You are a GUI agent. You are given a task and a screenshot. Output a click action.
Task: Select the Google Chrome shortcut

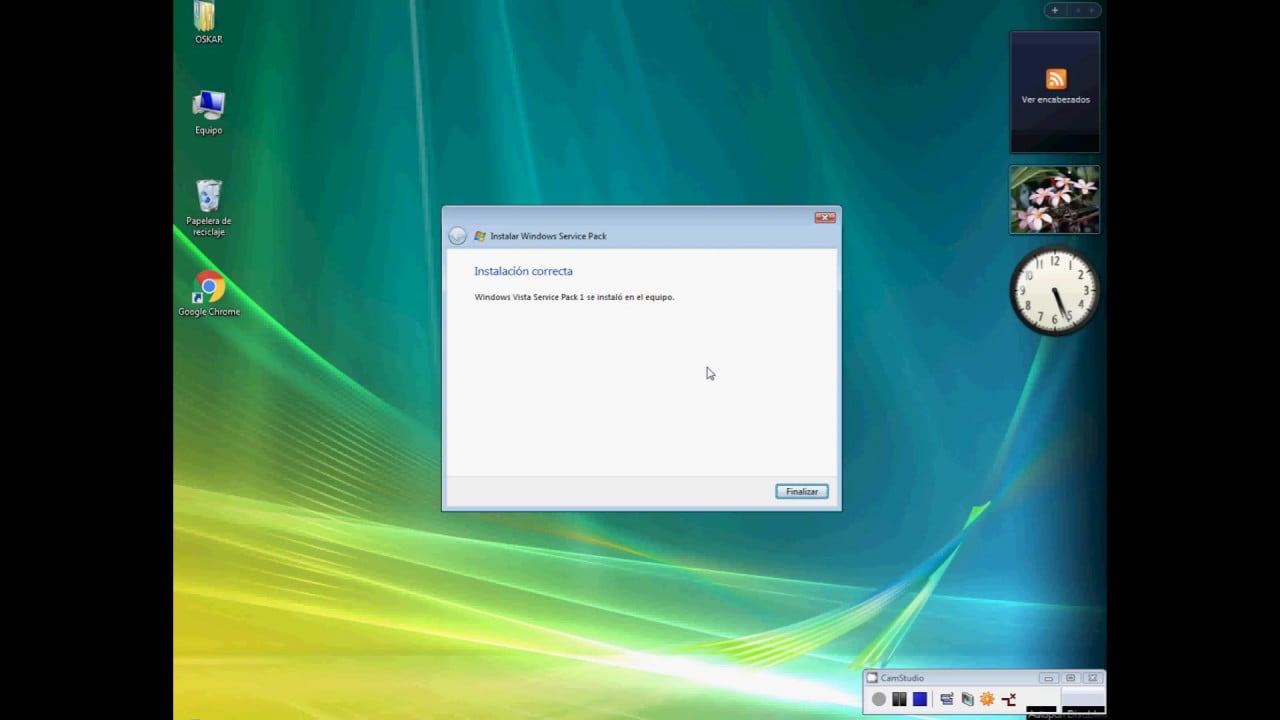click(209, 294)
